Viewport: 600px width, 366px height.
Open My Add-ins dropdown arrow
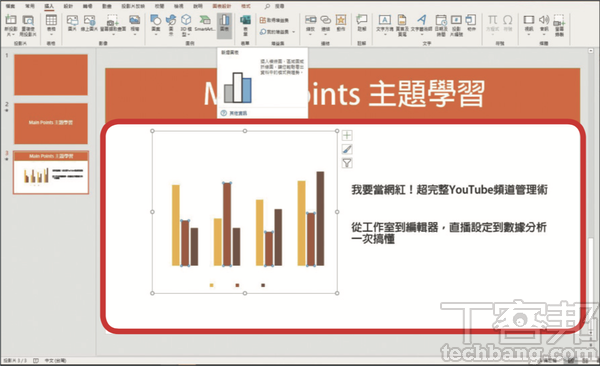coord(294,32)
